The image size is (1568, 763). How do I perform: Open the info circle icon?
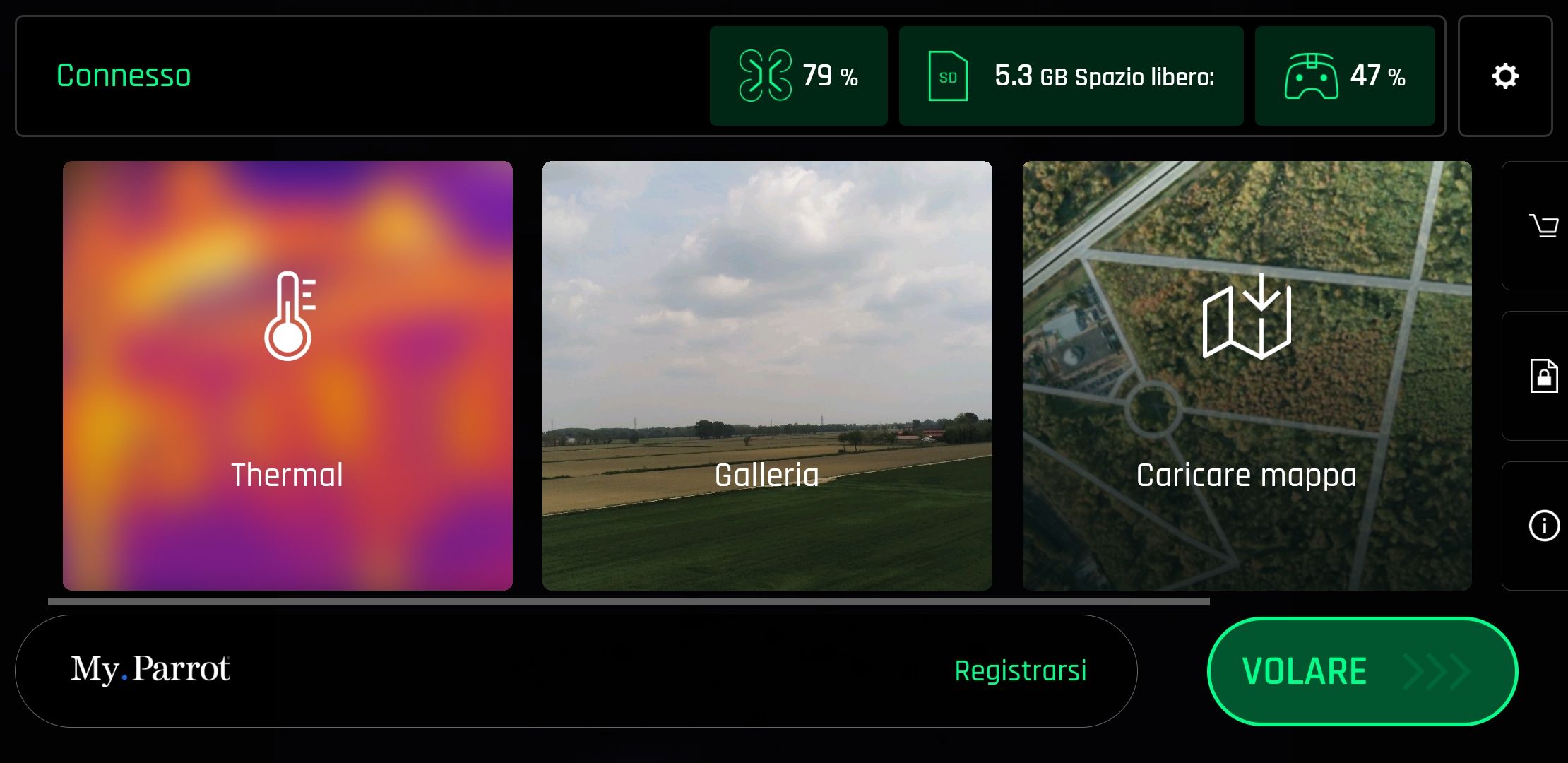(x=1544, y=526)
